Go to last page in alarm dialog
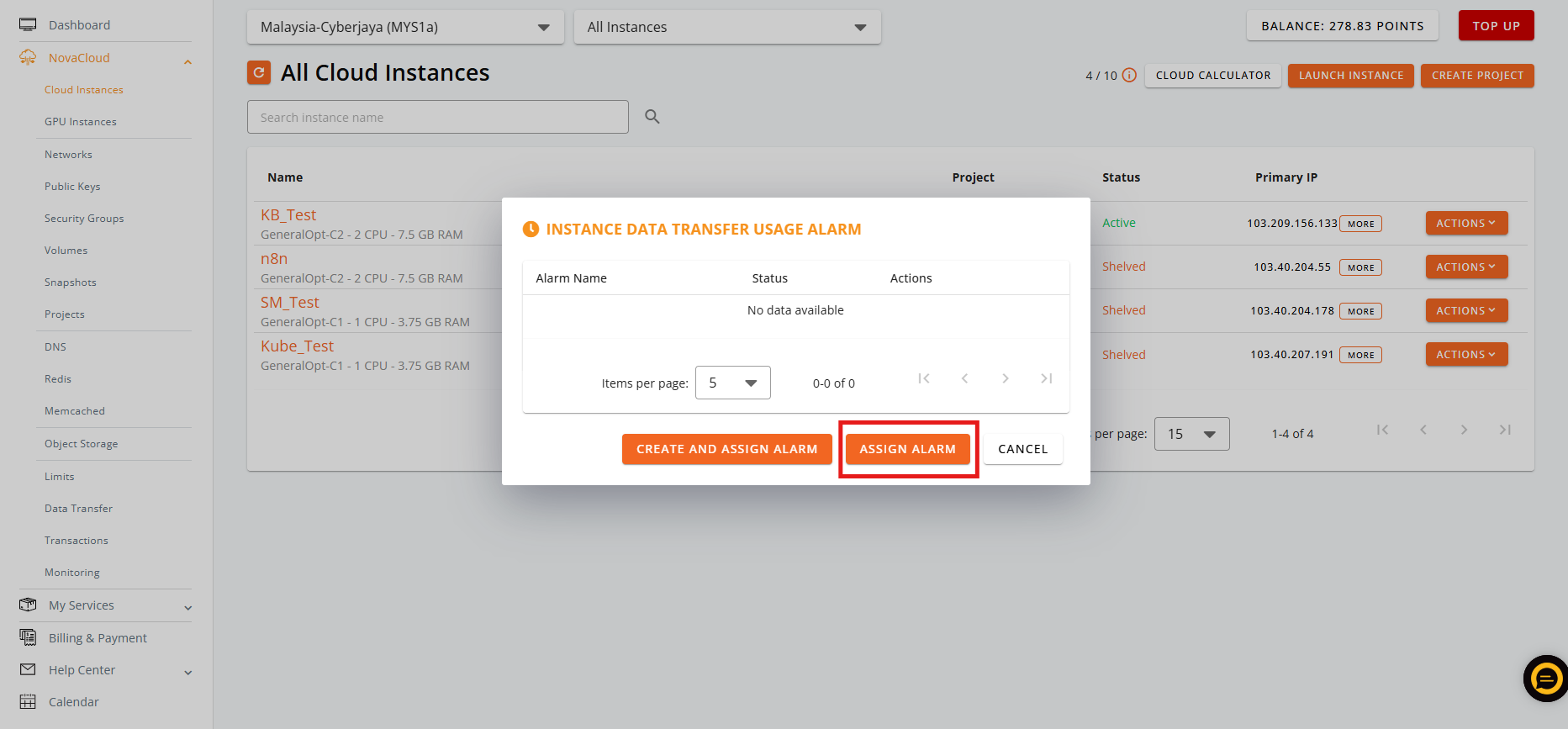Image resolution: width=1568 pixels, height=729 pixels. (1047, 378)
